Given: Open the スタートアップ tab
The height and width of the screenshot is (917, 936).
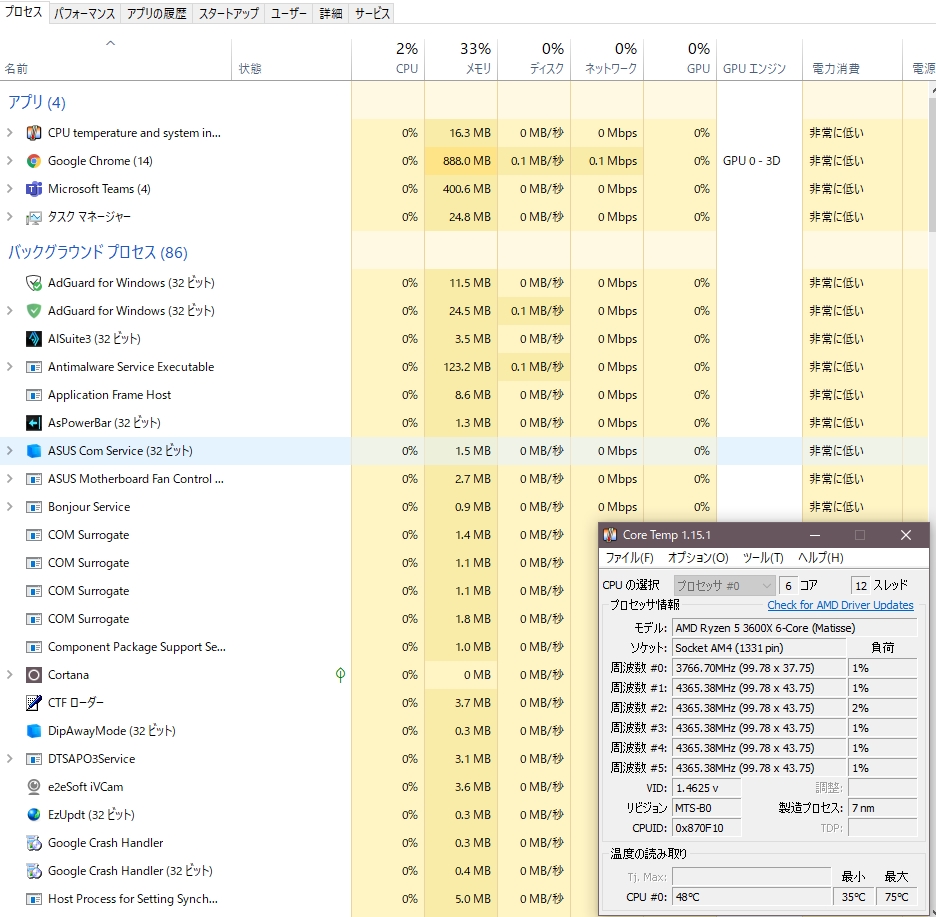Looking at the screenshot, I should point(228,14).
